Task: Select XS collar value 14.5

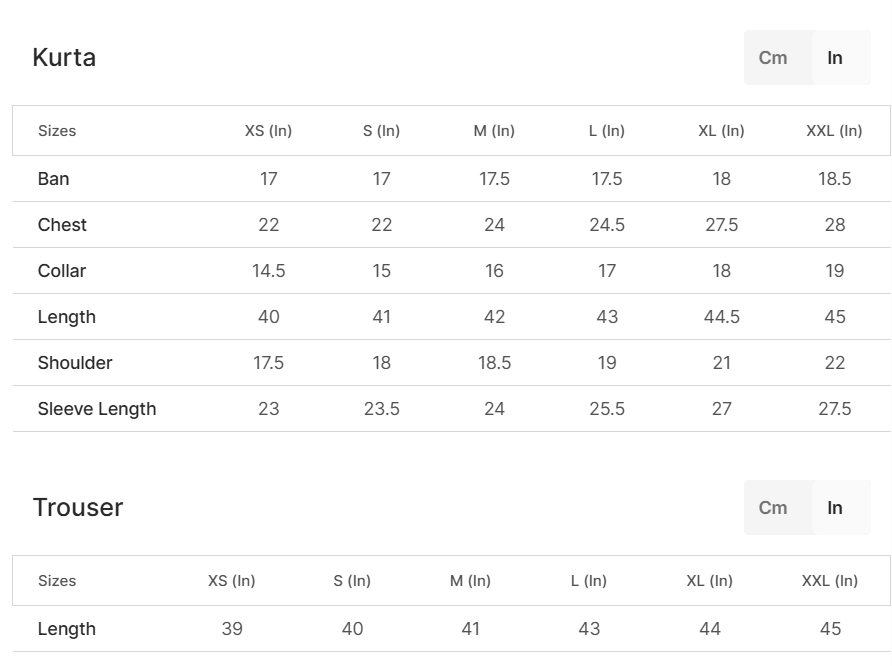Action: click(269, 271)
